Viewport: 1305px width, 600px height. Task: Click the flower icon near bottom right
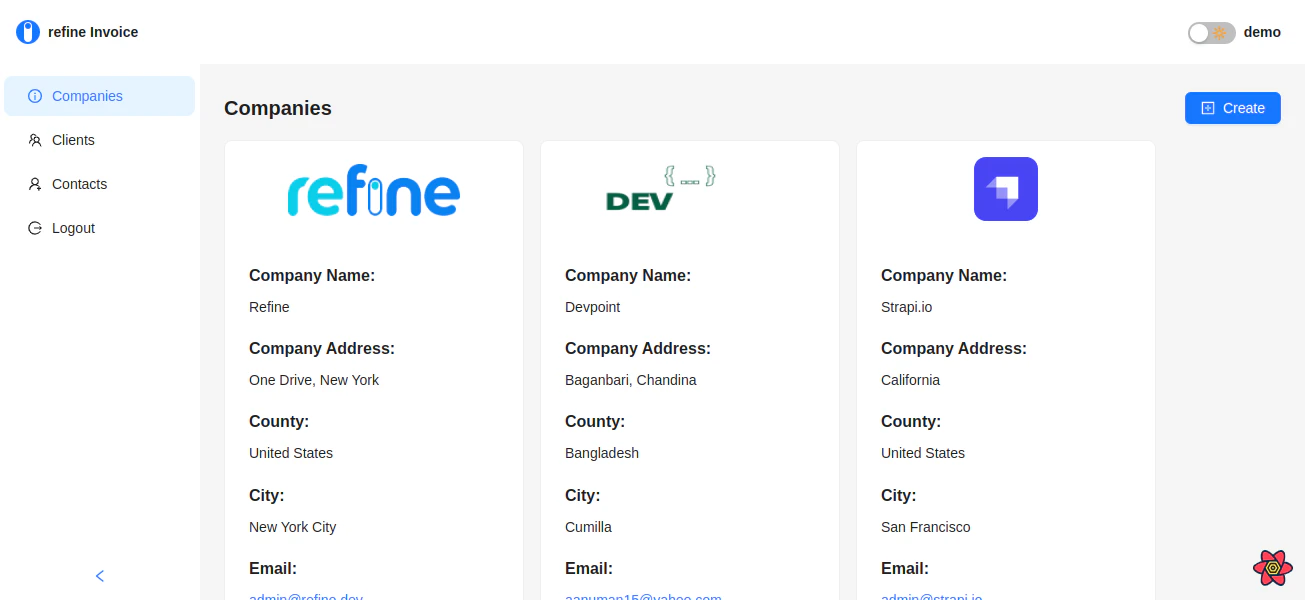click(x=1272, y=568)
